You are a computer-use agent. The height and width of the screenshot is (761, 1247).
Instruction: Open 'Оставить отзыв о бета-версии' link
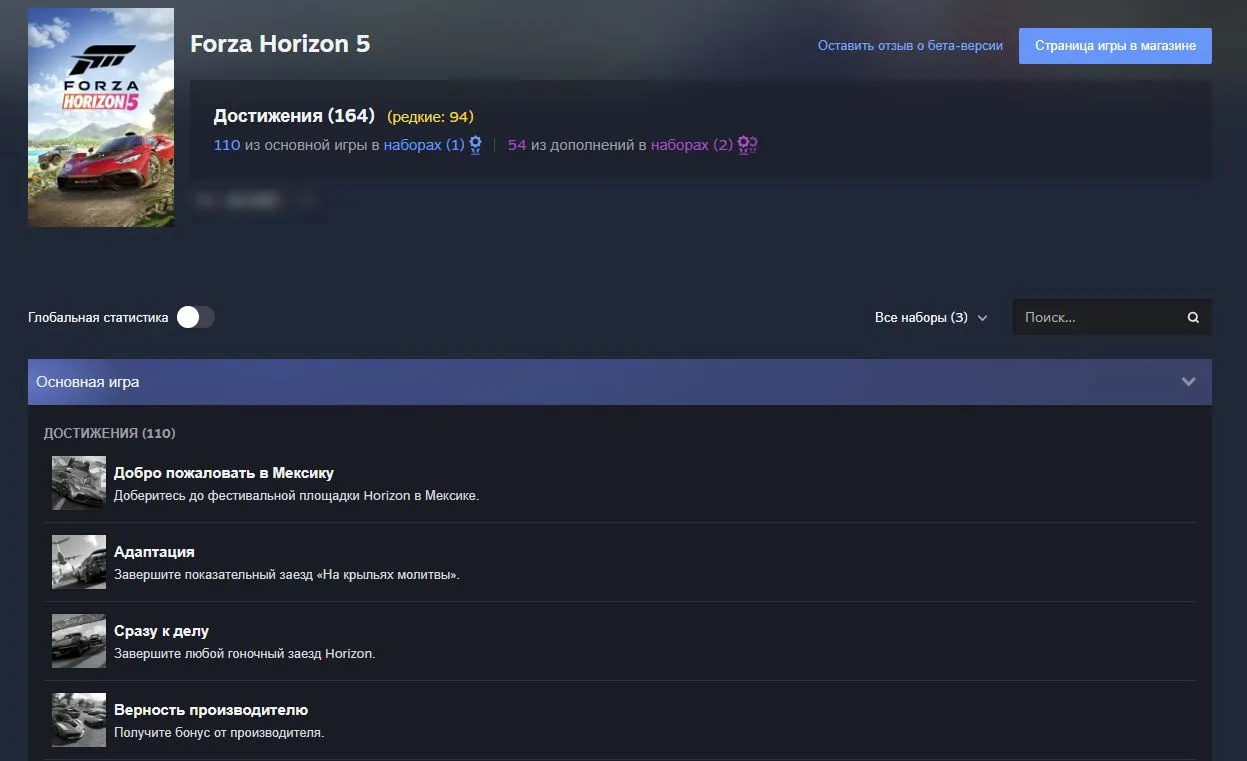point(910,46)
